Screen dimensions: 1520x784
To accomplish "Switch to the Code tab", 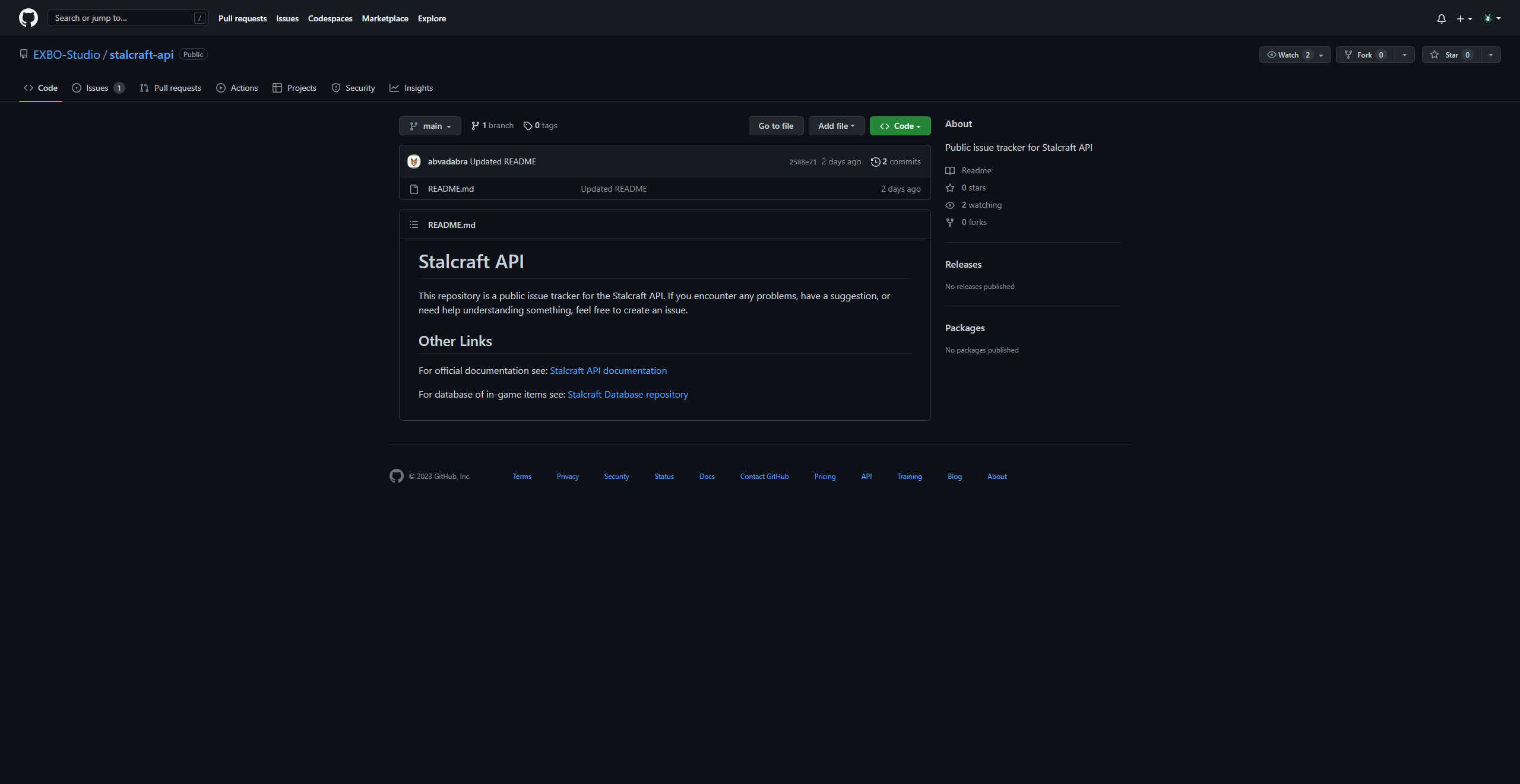I will click(40, 88).
